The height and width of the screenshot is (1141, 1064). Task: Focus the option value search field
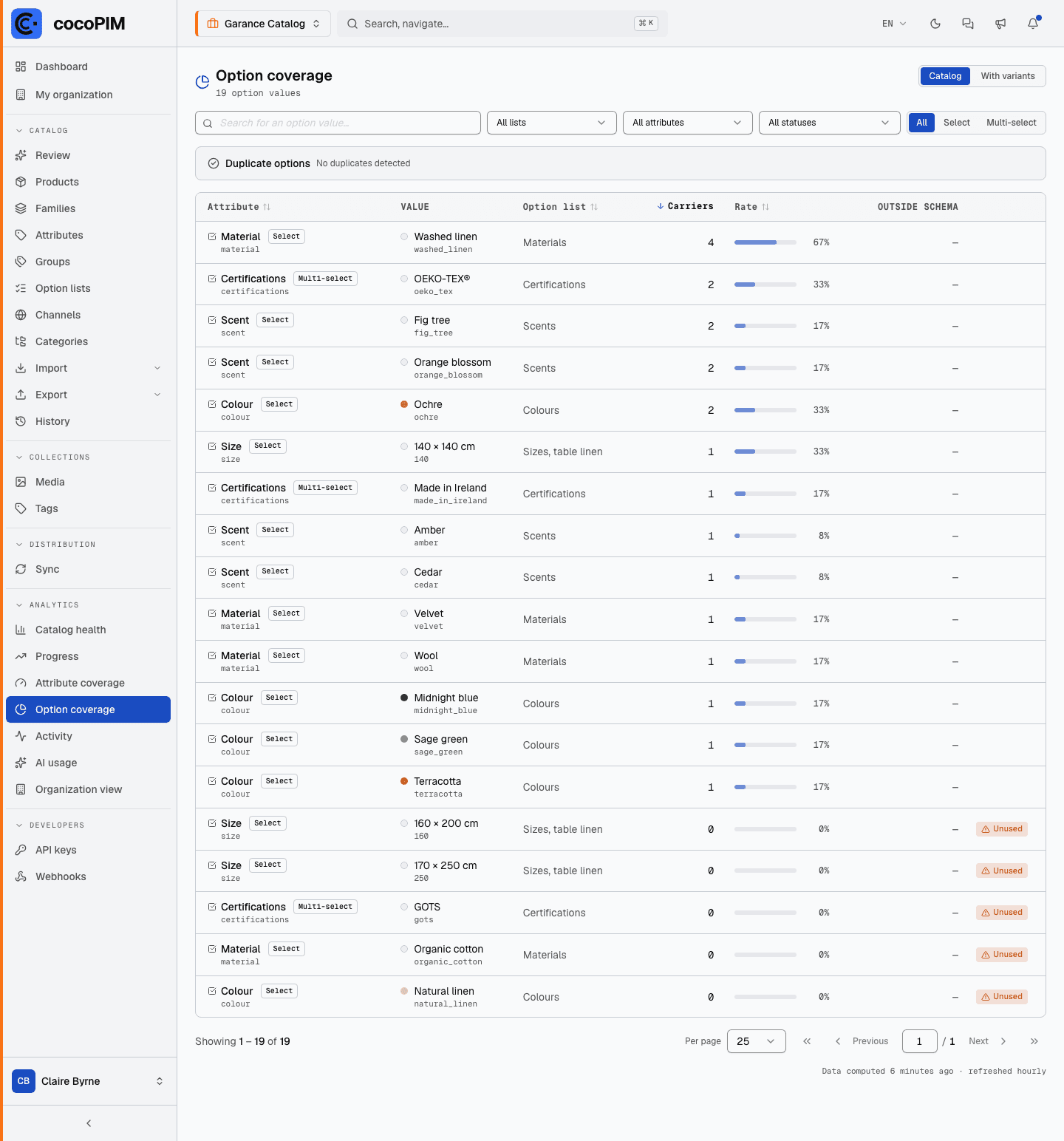click(x=338, y=123)
